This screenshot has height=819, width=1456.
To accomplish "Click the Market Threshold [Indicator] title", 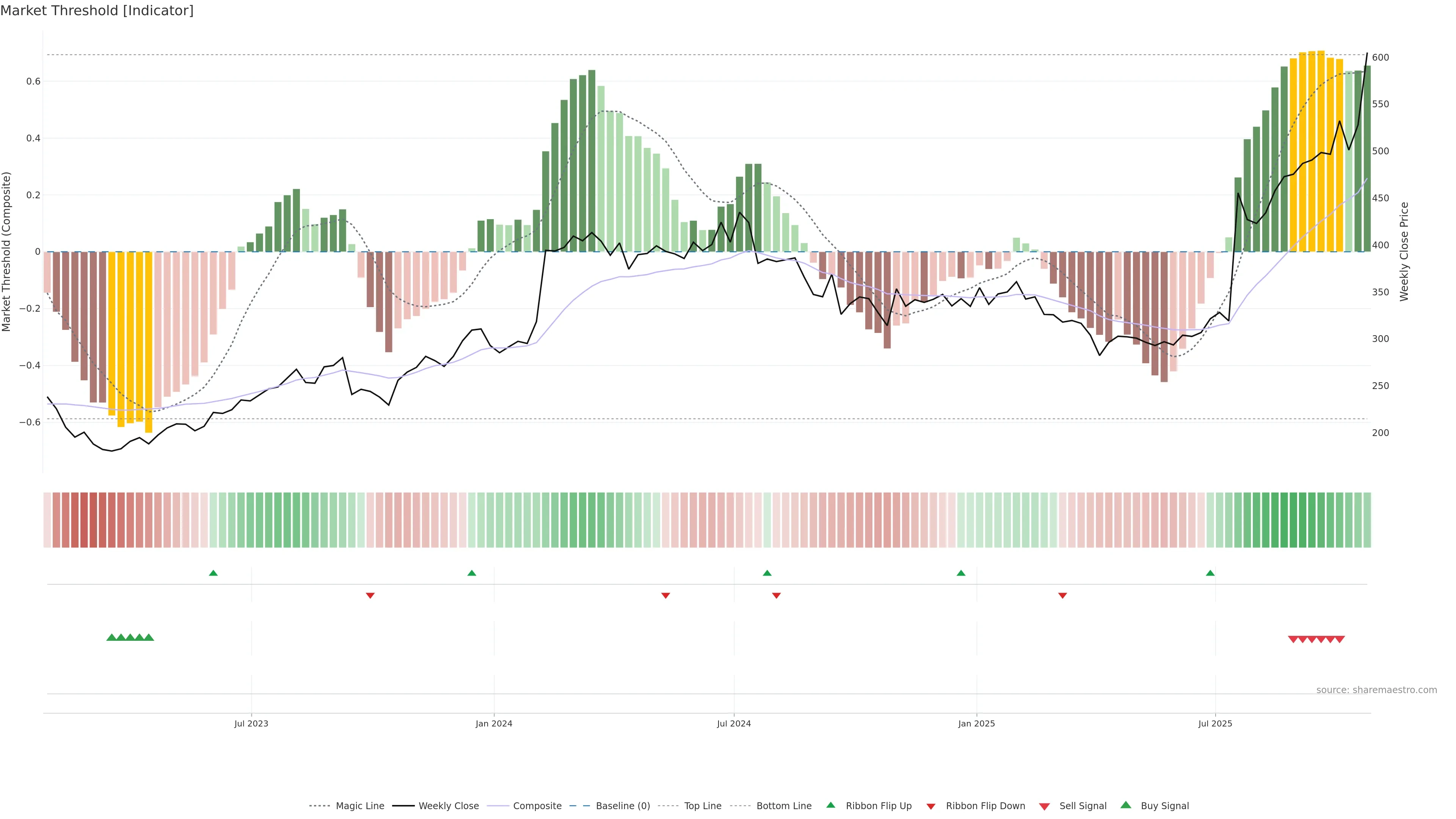I will click(x=97, y=11).
